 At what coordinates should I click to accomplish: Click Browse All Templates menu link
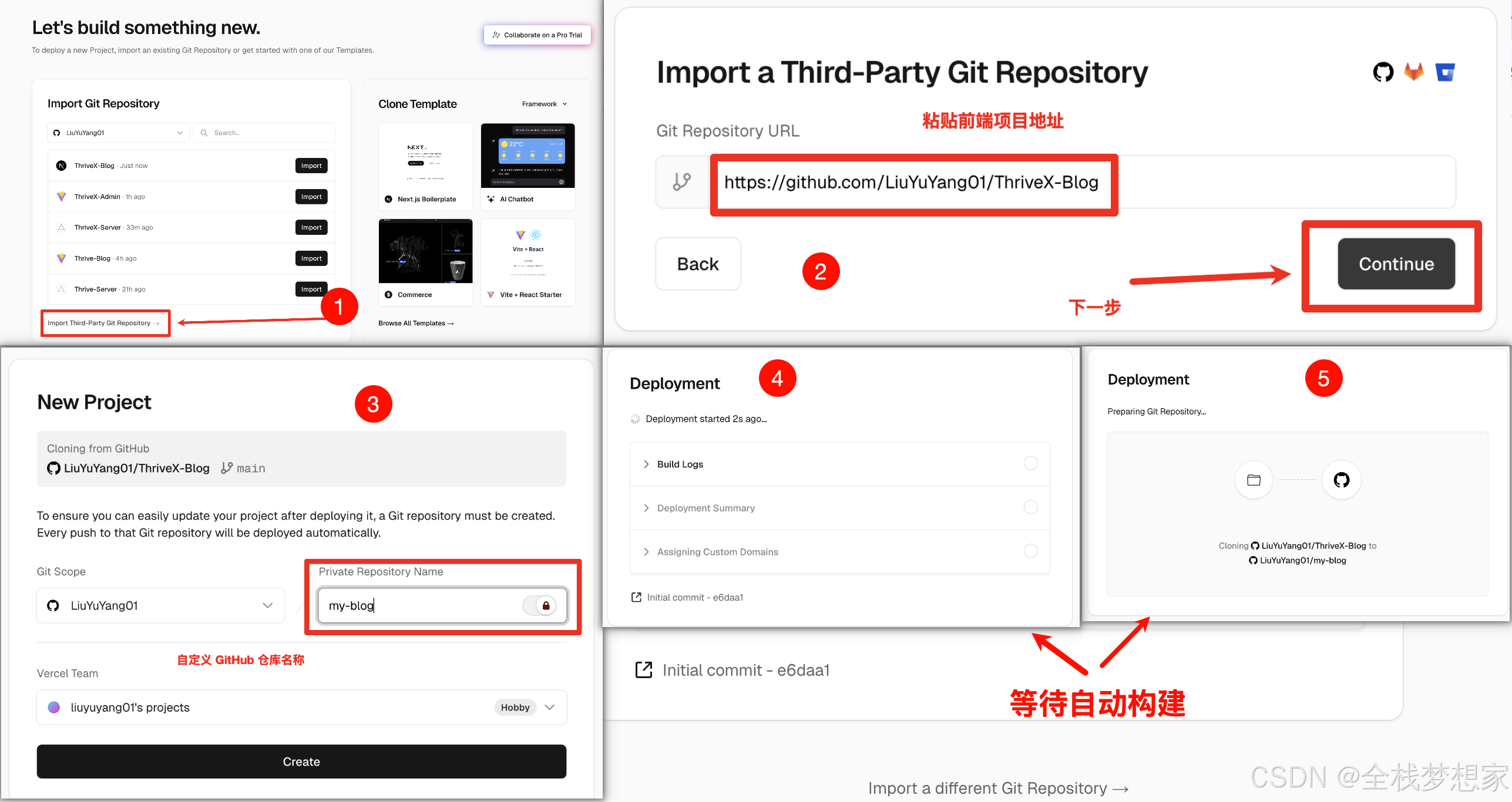point(416,323)
